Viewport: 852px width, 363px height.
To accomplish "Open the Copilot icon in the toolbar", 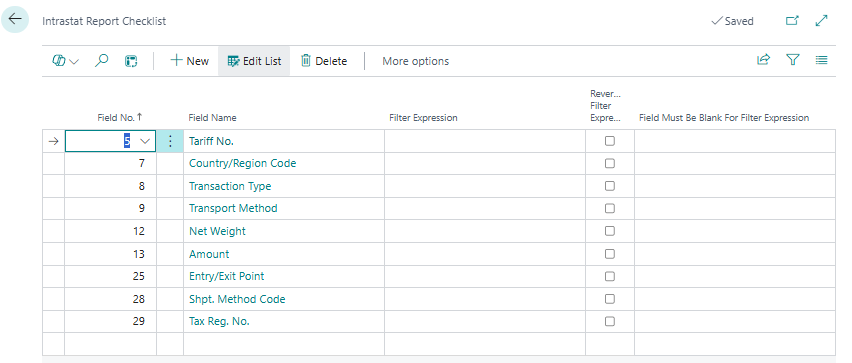I will coord(59,61).
